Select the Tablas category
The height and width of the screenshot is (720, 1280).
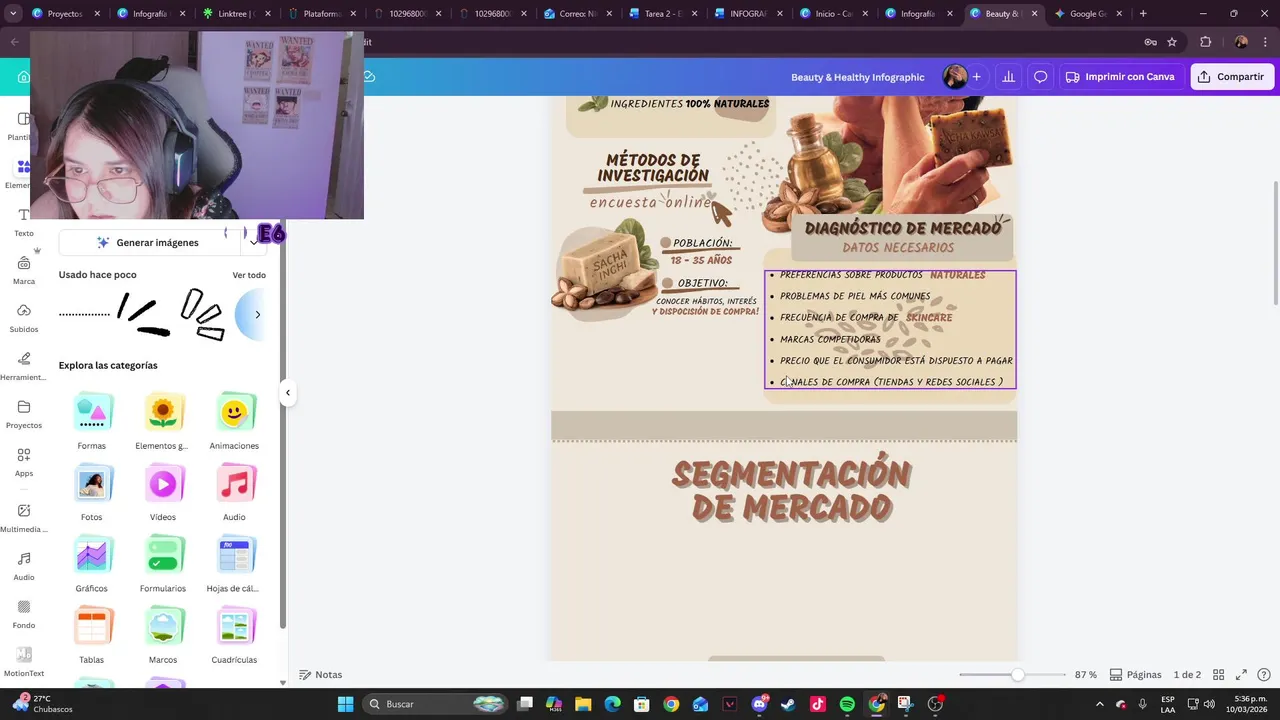(x=91, y=636)
